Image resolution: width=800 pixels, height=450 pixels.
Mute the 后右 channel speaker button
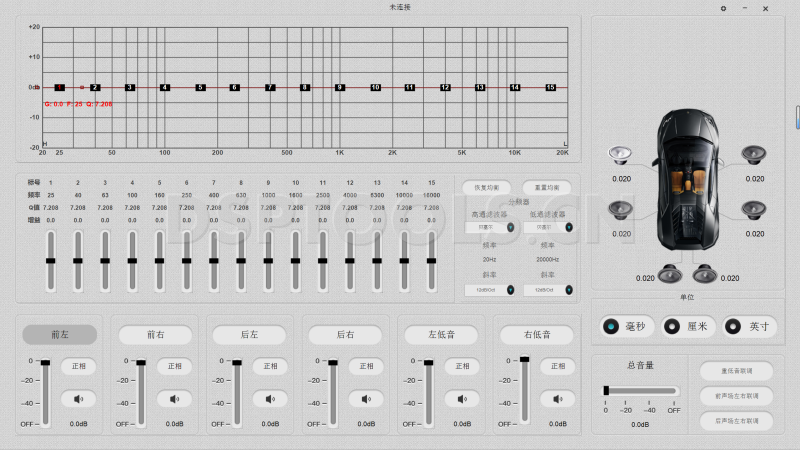tap(365, 399)
